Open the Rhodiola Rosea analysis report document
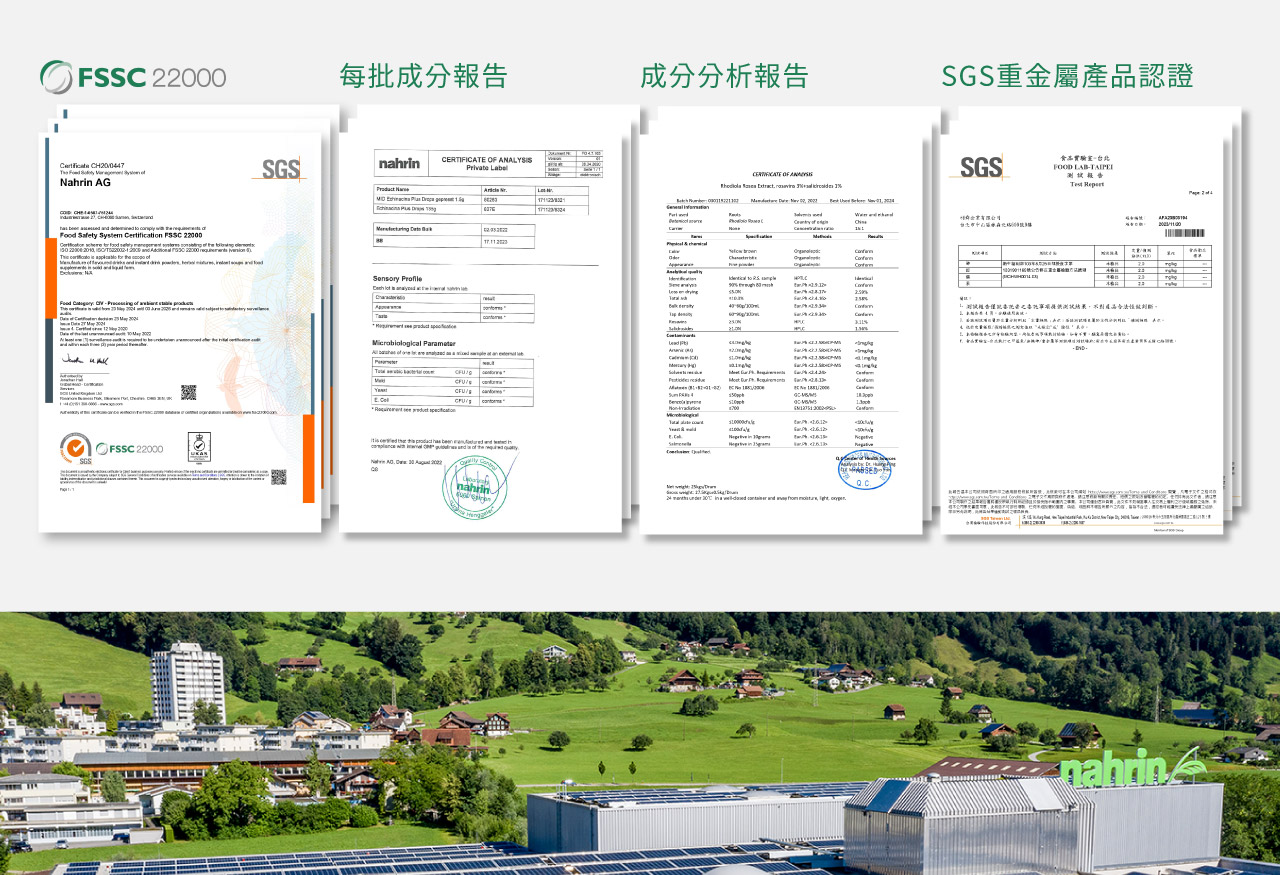The image size is (1280, 875). tap(780, 340)
